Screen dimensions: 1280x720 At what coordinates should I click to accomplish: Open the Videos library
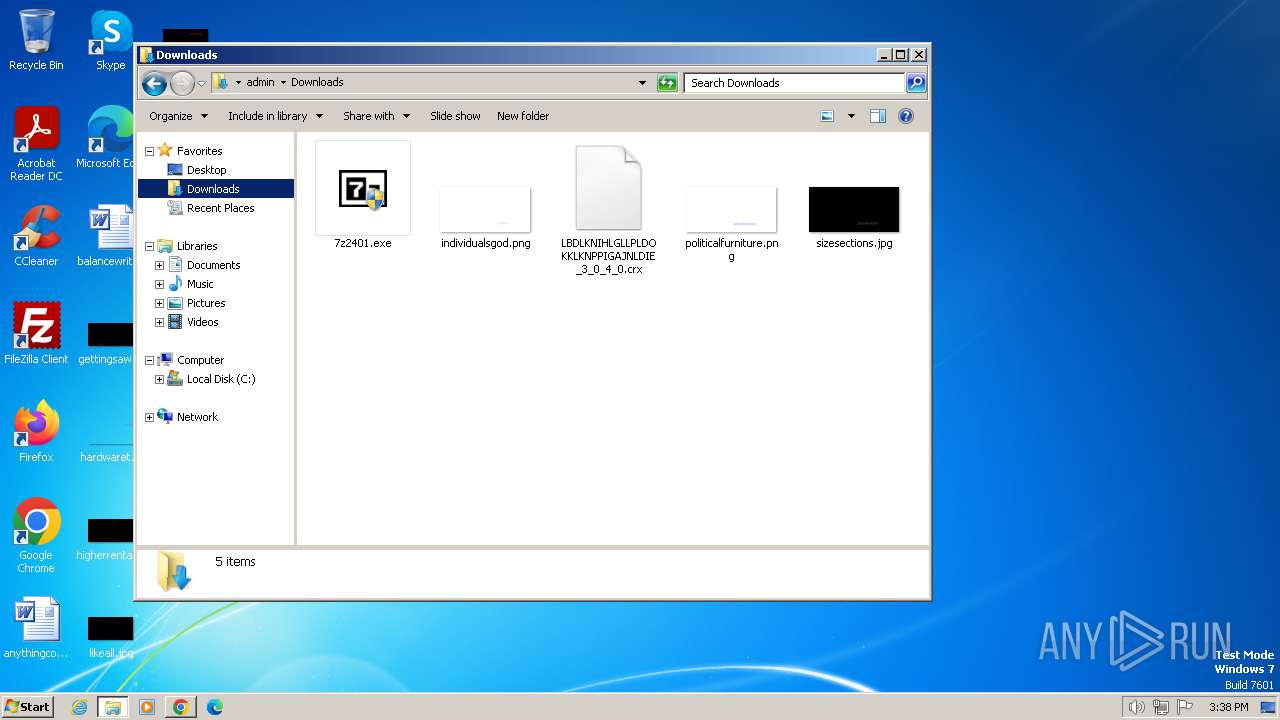click(202, 322)
